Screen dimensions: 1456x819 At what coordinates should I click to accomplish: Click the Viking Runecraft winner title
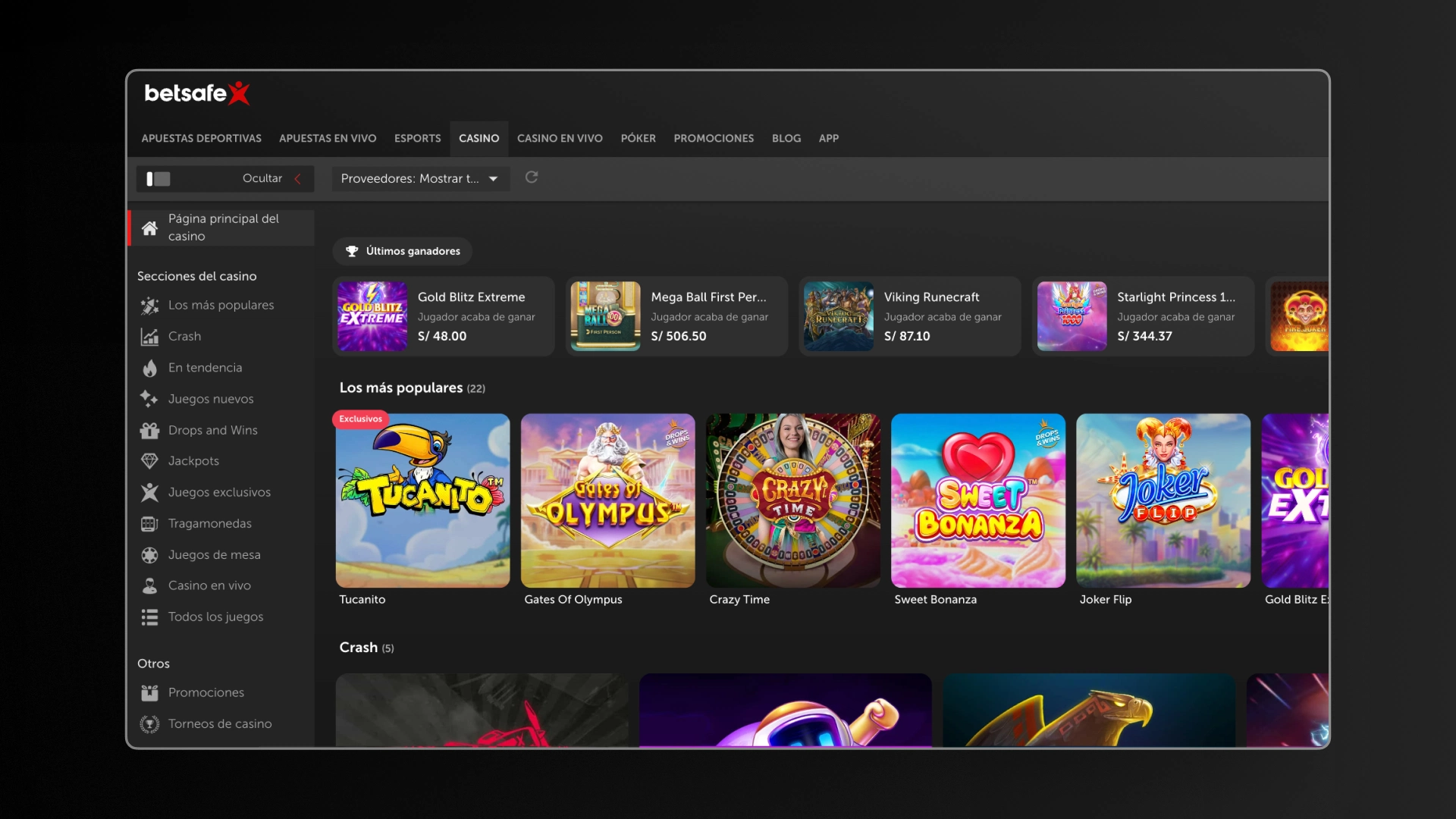pos(931,297)
